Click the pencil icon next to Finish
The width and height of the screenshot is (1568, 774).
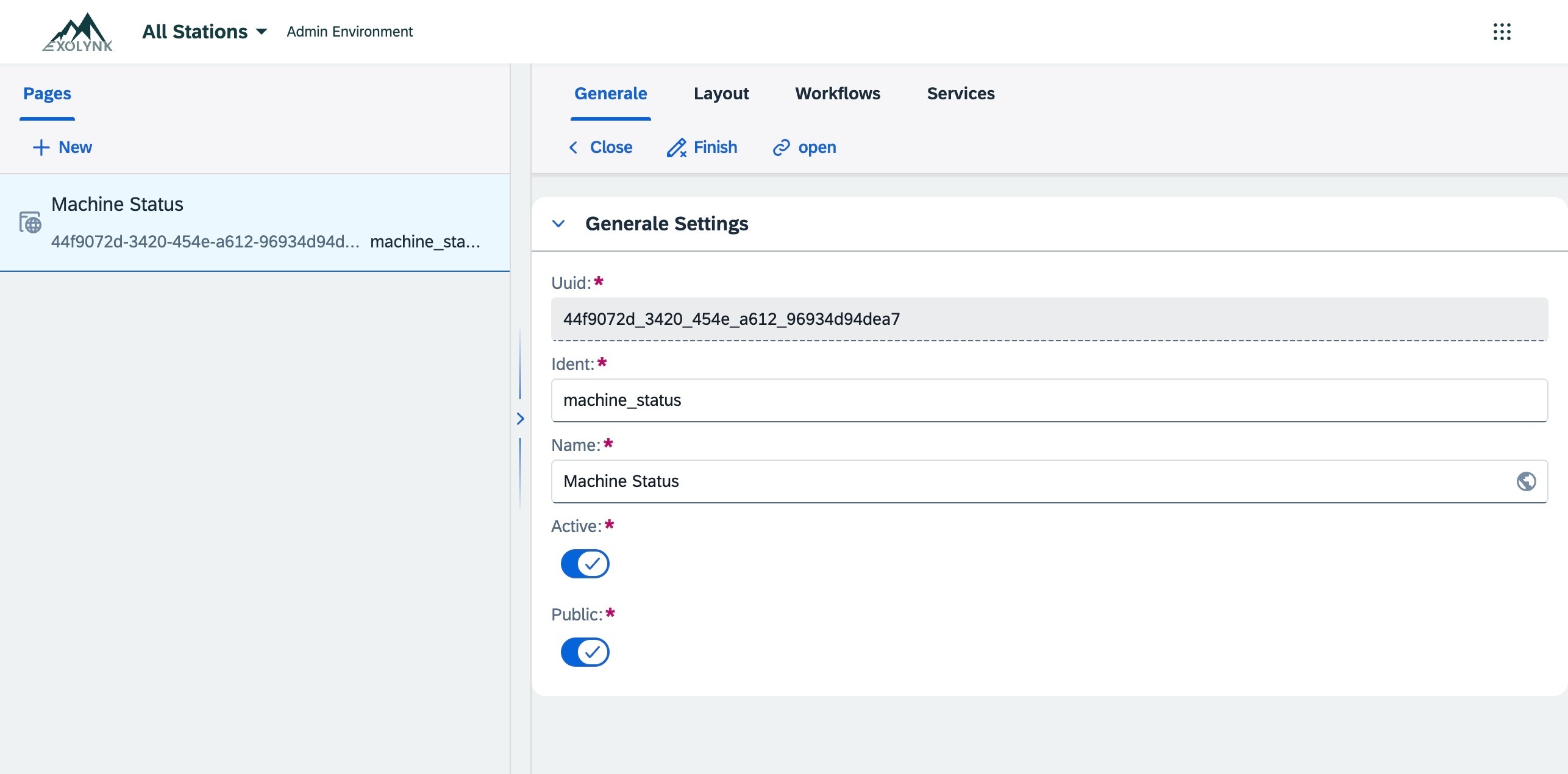pyautogui.click(x=676, y=147)
